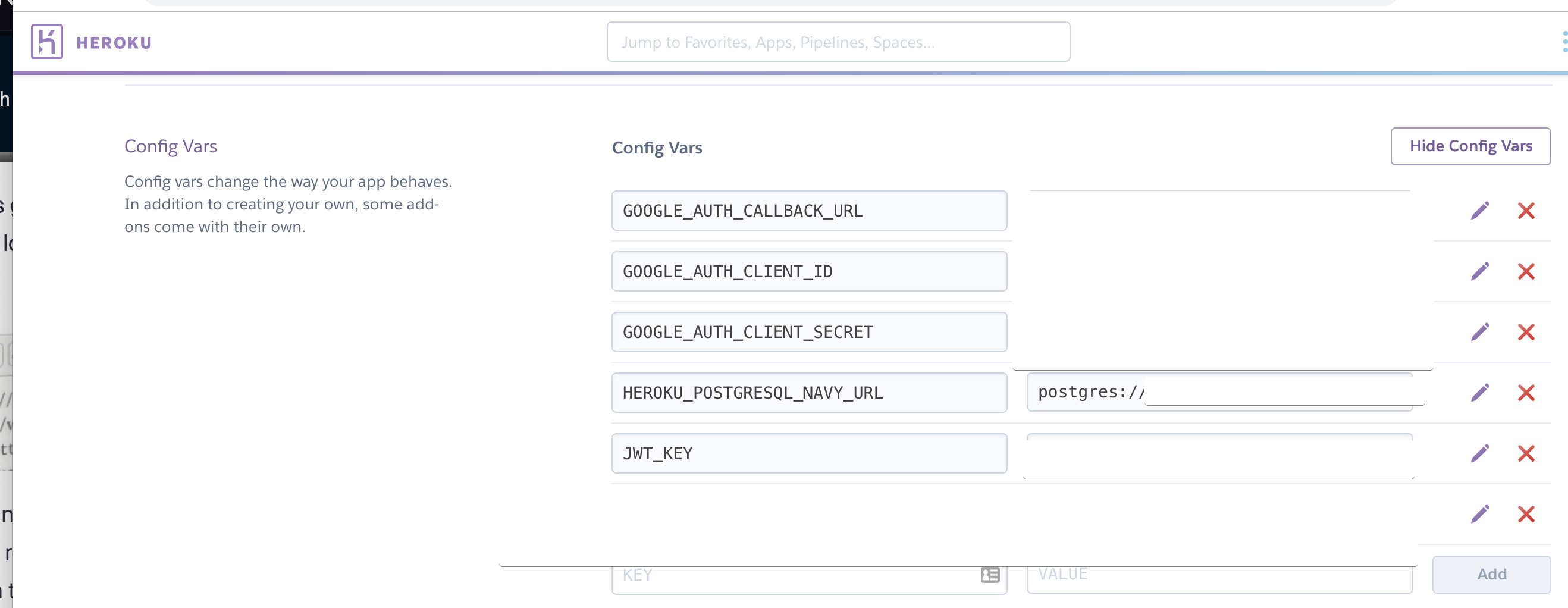This screenshot has height=608, width=1568.
Task: Select the GOOGLE_AUTH_CLIENT_ID key field
Action: pos(809,271)
